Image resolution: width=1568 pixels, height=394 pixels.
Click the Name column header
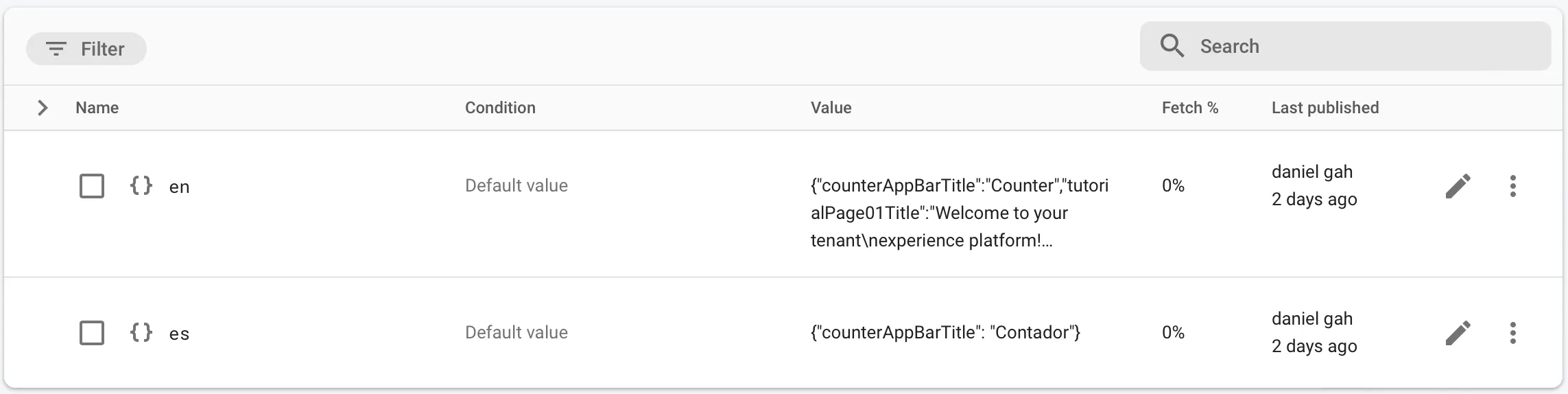(97, 108)
